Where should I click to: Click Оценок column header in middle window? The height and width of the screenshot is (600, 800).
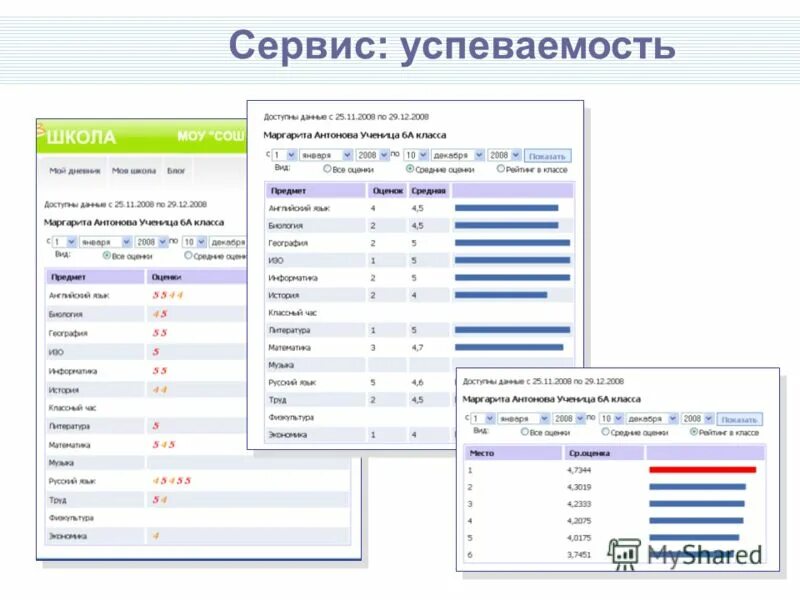point(387,191)
